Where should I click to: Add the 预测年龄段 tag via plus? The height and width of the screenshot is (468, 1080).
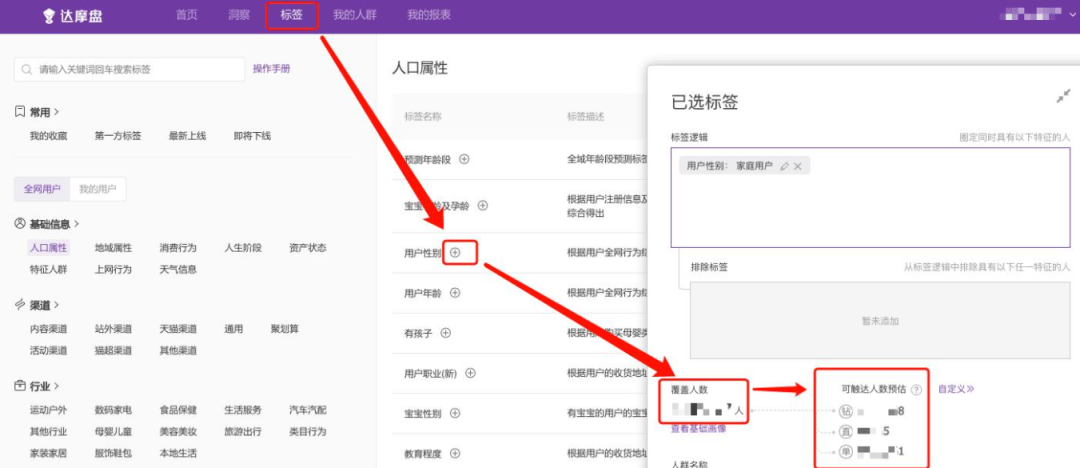click(x=464, y=159)
